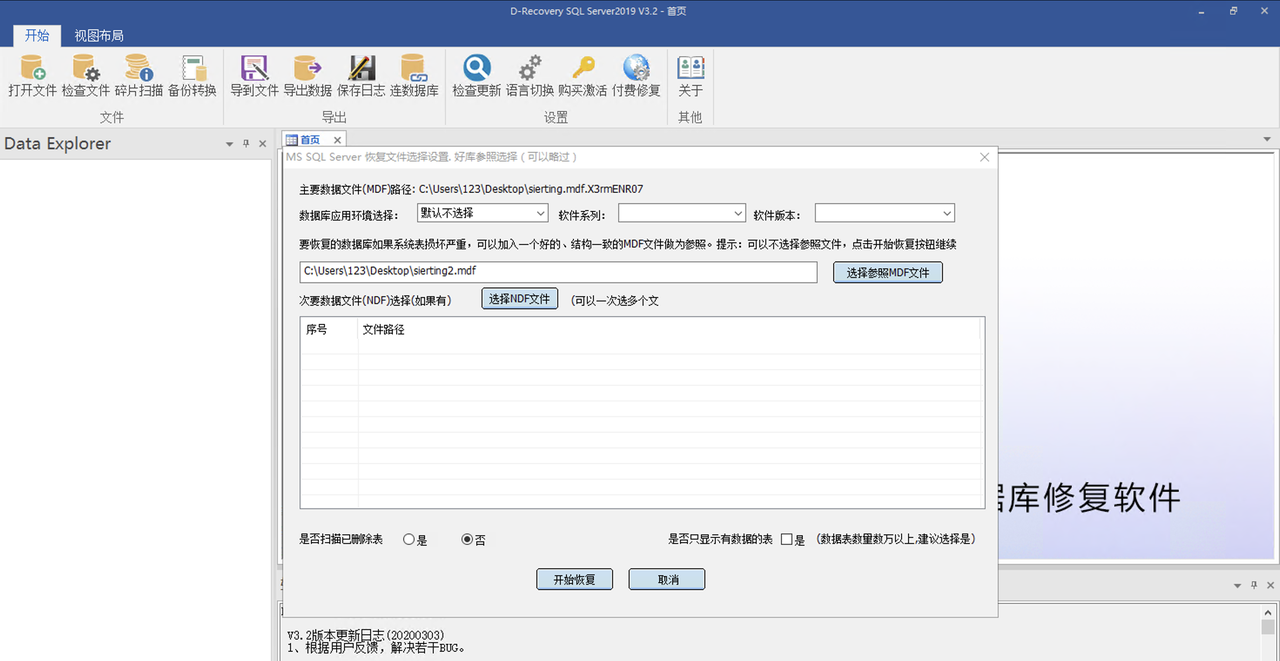Viewport: 1280px width, 661px height.
Task: Click the 选择NDF文件 button
Action: (x=519, y=298)
